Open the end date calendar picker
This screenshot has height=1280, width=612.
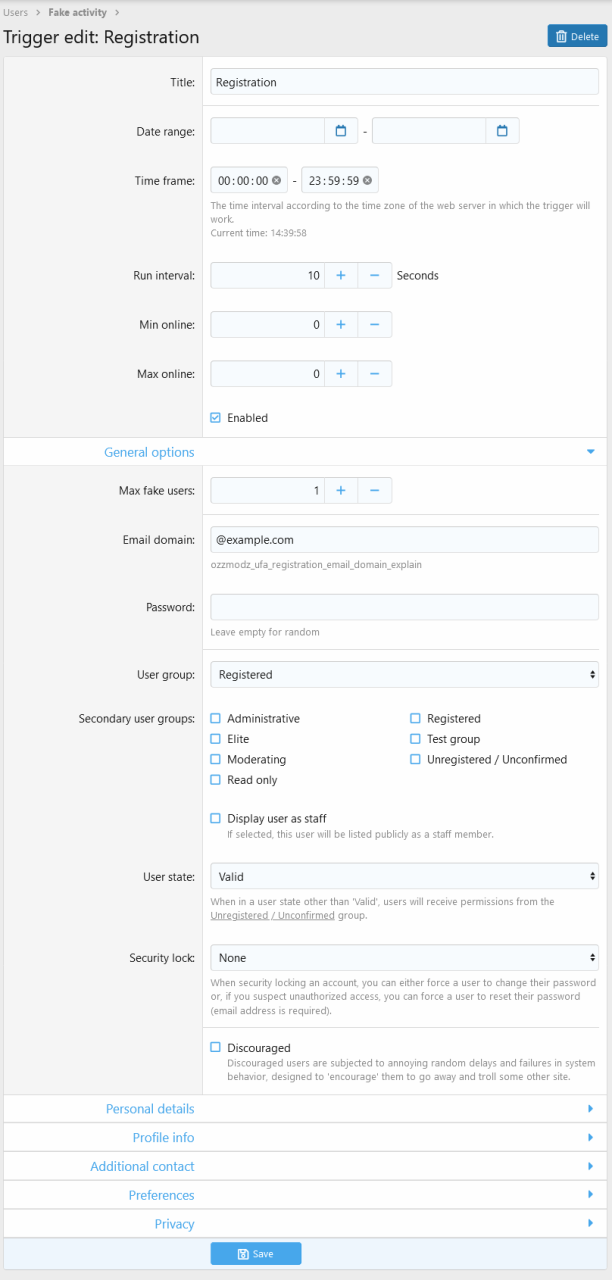click(x=502, y=131)
